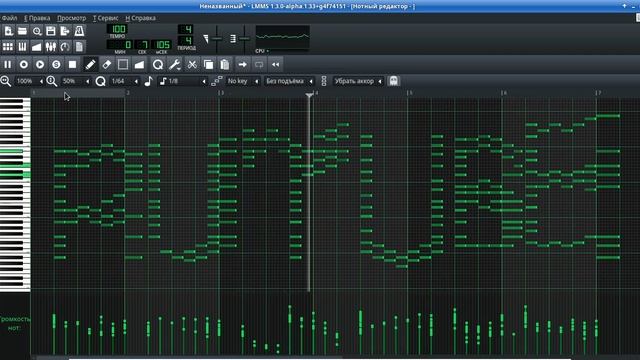Click the playhead marker on timeline
640x360 pixels.
pos(309,95)
